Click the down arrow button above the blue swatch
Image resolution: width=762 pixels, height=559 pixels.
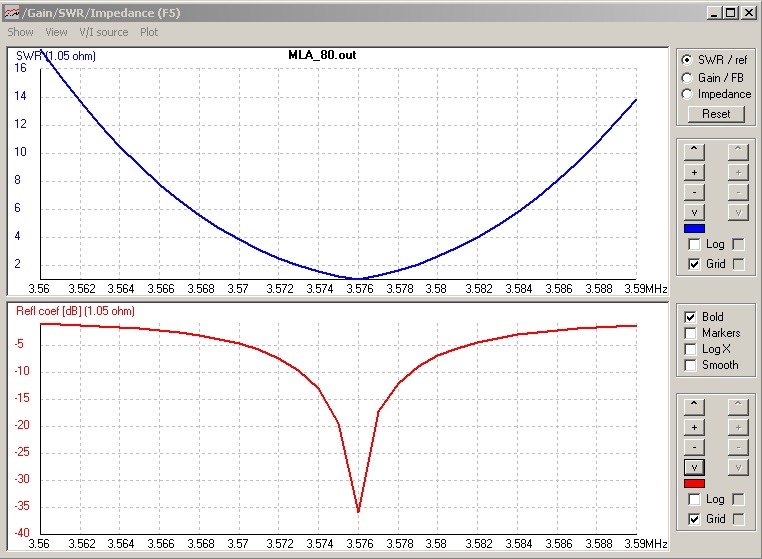(x=695, y=212)
